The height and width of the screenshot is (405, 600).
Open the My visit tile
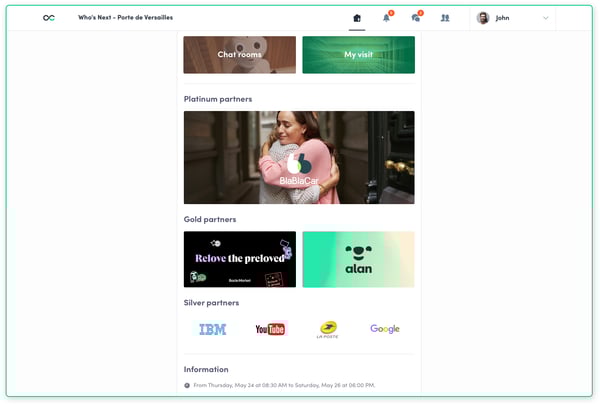359,55
